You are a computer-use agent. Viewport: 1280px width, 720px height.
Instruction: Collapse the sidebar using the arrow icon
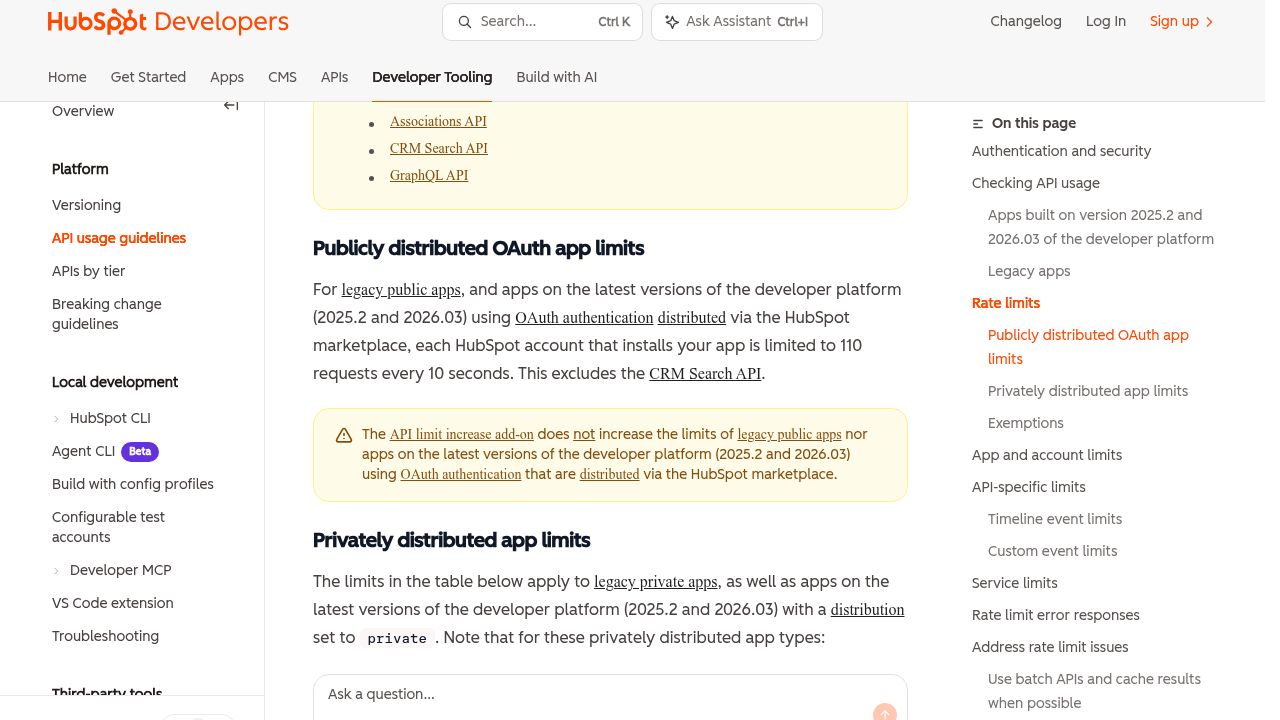click(x=231, y=106)
